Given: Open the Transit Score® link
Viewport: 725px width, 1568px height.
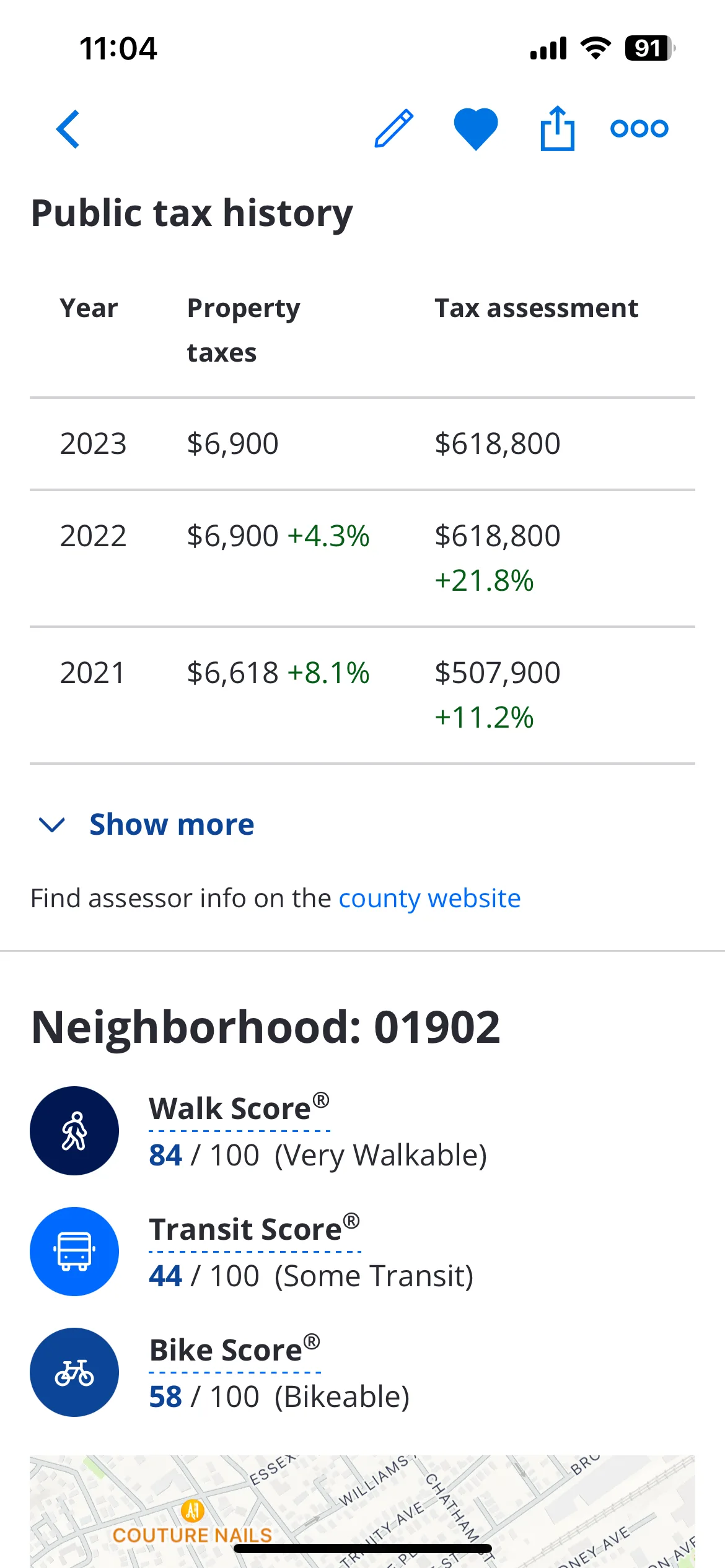Looking at the screenshot, I should 255,1229.
